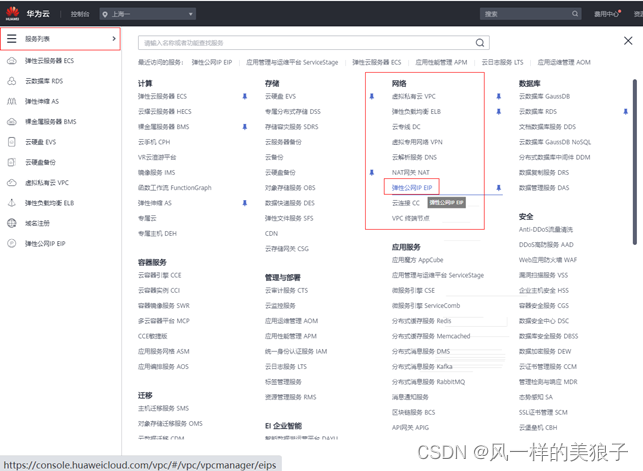Click the service list vertical scrollbar
Viewport: 643px width, 471px height.
[635, 162]
